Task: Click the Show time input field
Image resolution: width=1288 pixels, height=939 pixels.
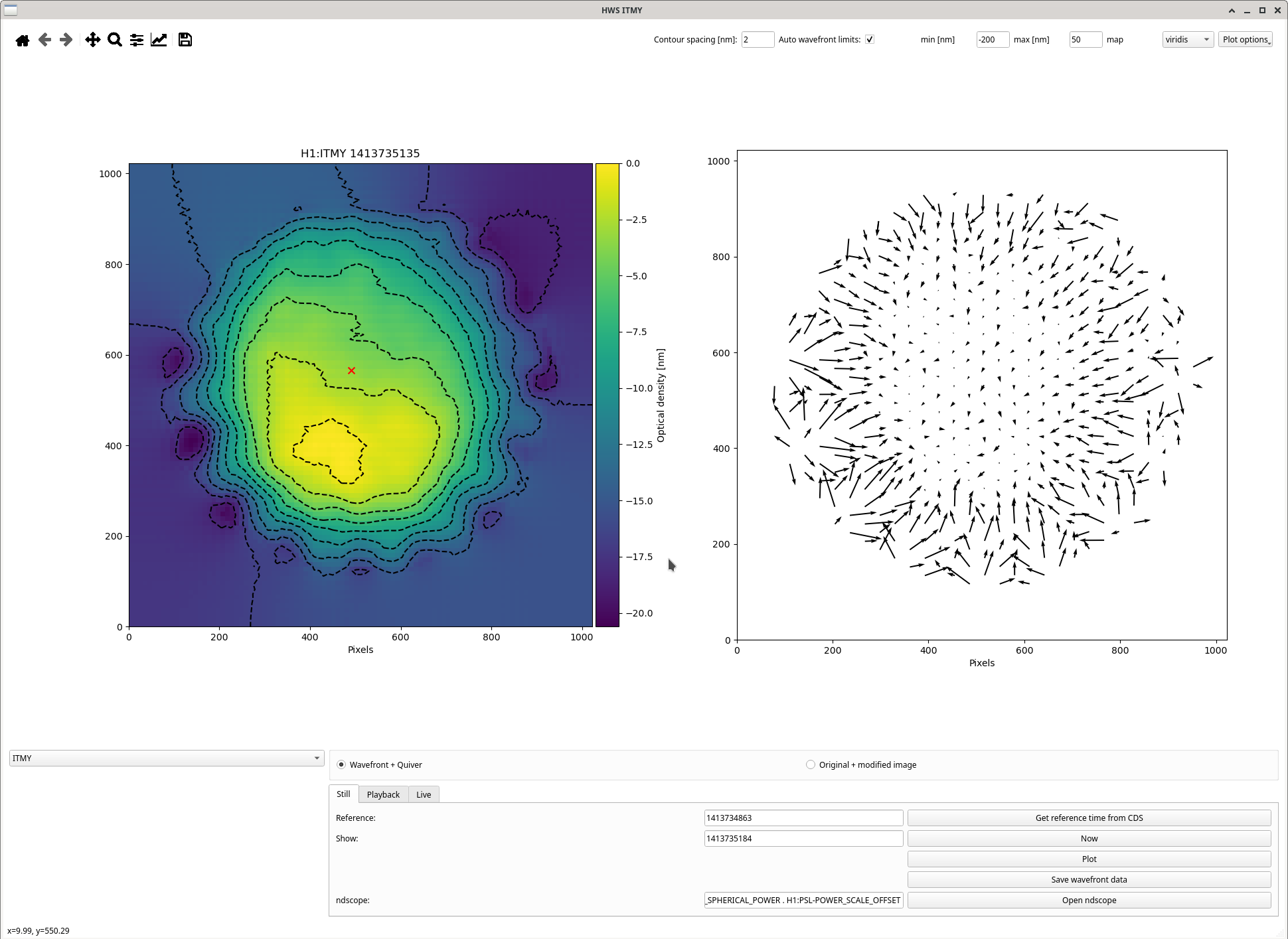Action: [803, 839]
